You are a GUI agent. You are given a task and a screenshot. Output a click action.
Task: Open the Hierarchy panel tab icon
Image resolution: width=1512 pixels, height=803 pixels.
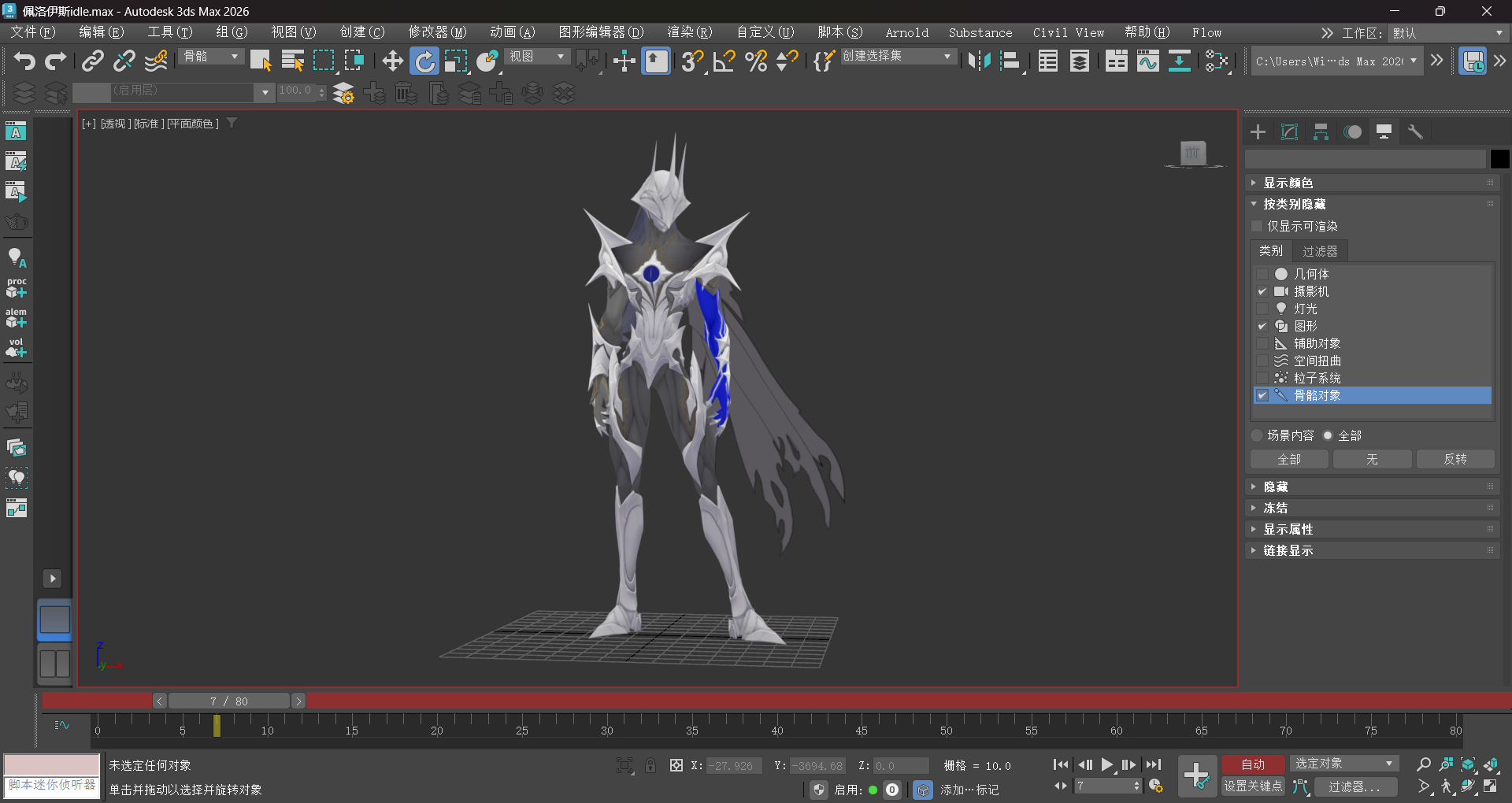[1321, 132]
